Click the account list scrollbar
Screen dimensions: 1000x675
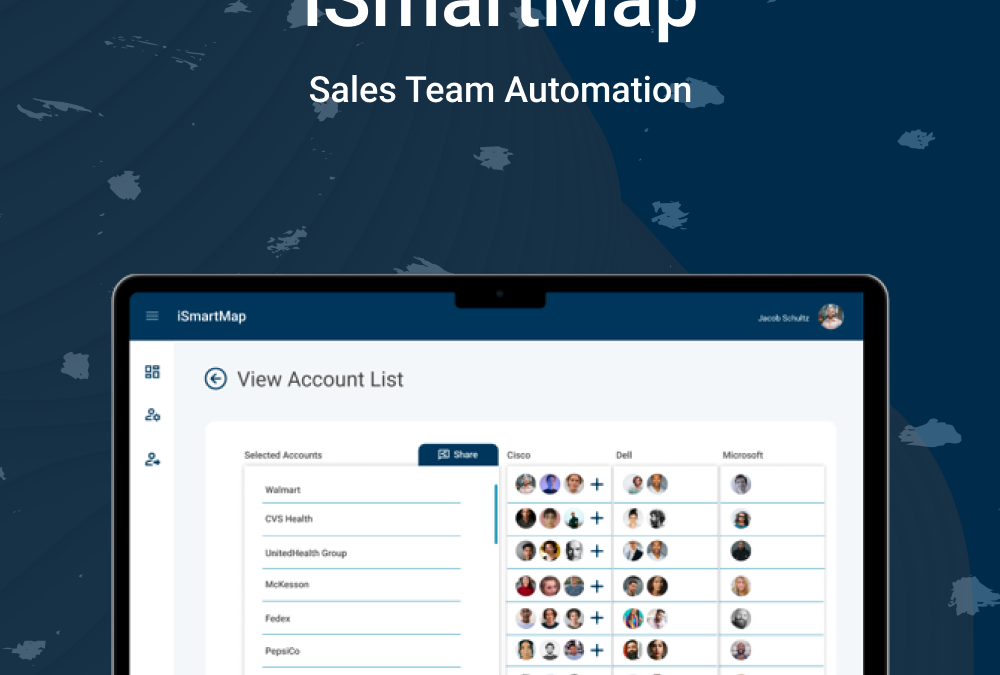[x=496, y=514]
